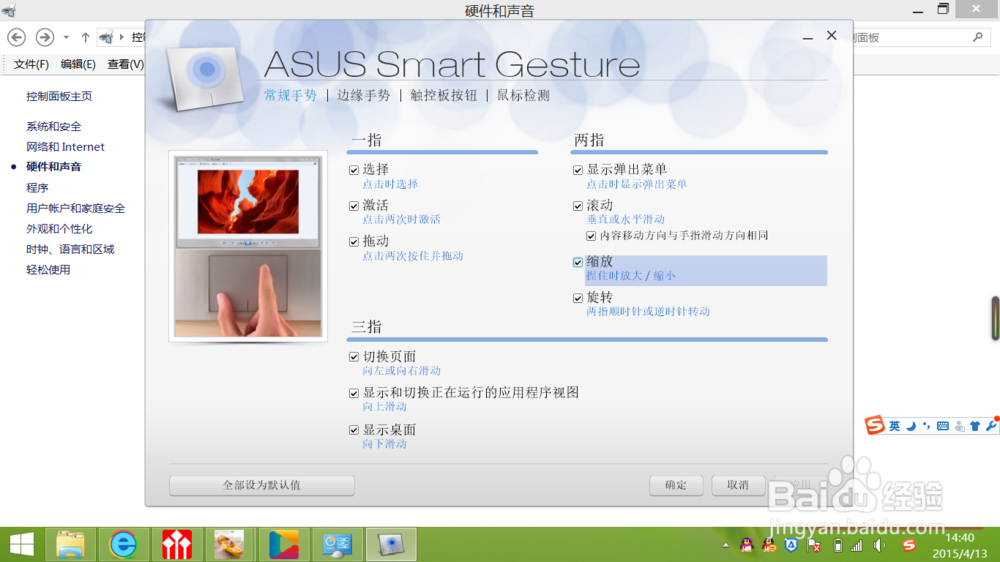Select 常规手势 tab
Screen dimensions: 1000x562
click(290, 96)
